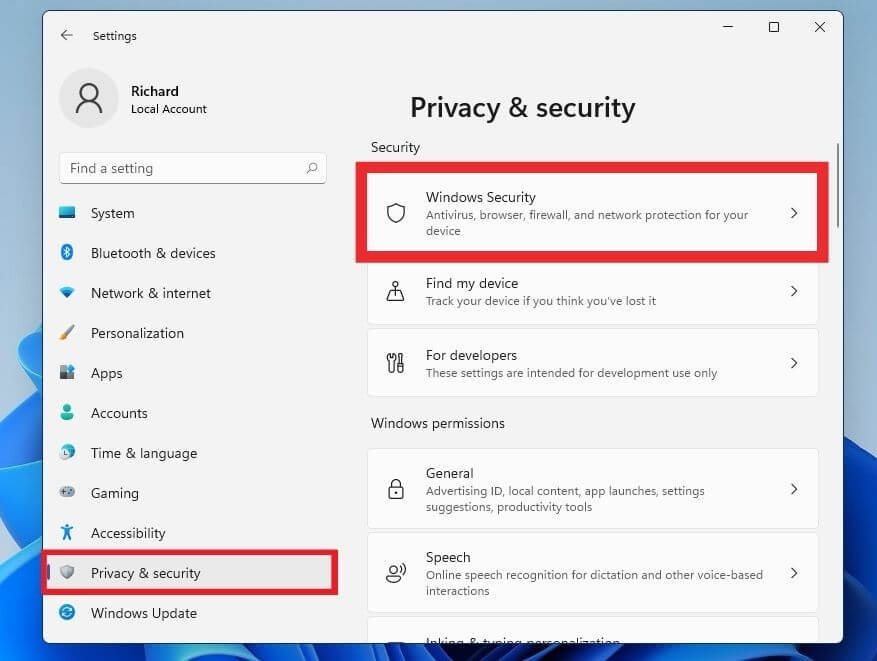The width and height of the screenshot is (877, 661).
Task: Expand For developers chevron arrow
Action: (794, 363)
